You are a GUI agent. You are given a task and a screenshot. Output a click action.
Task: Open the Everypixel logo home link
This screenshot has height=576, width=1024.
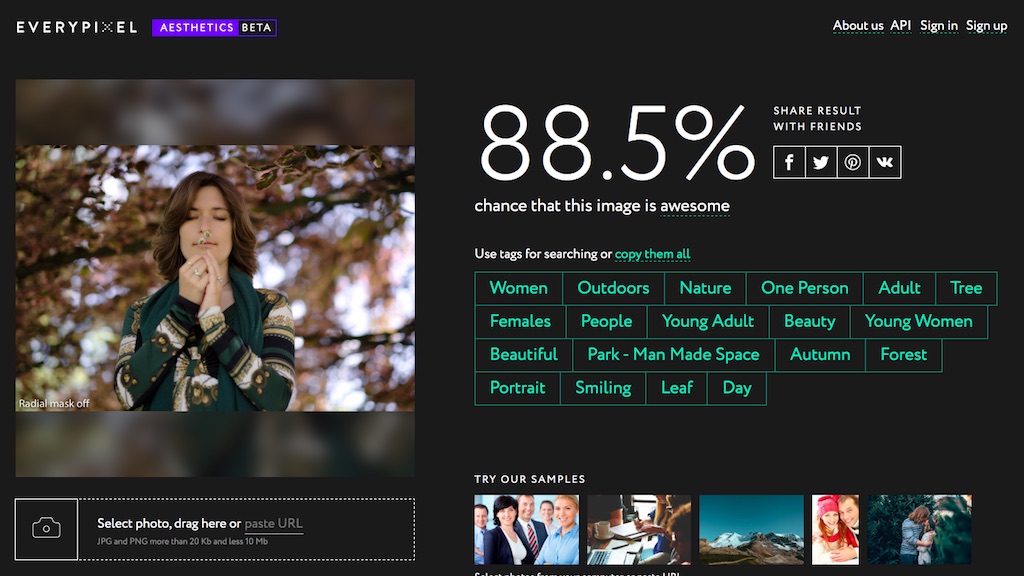77,27
